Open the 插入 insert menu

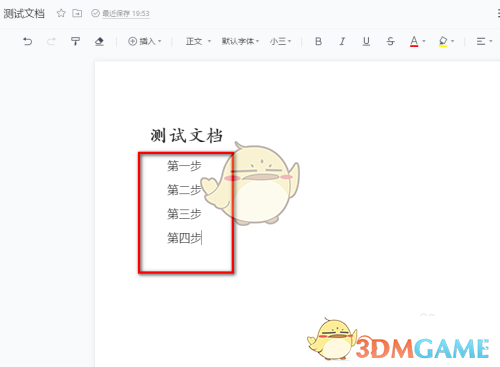(145, 41)
